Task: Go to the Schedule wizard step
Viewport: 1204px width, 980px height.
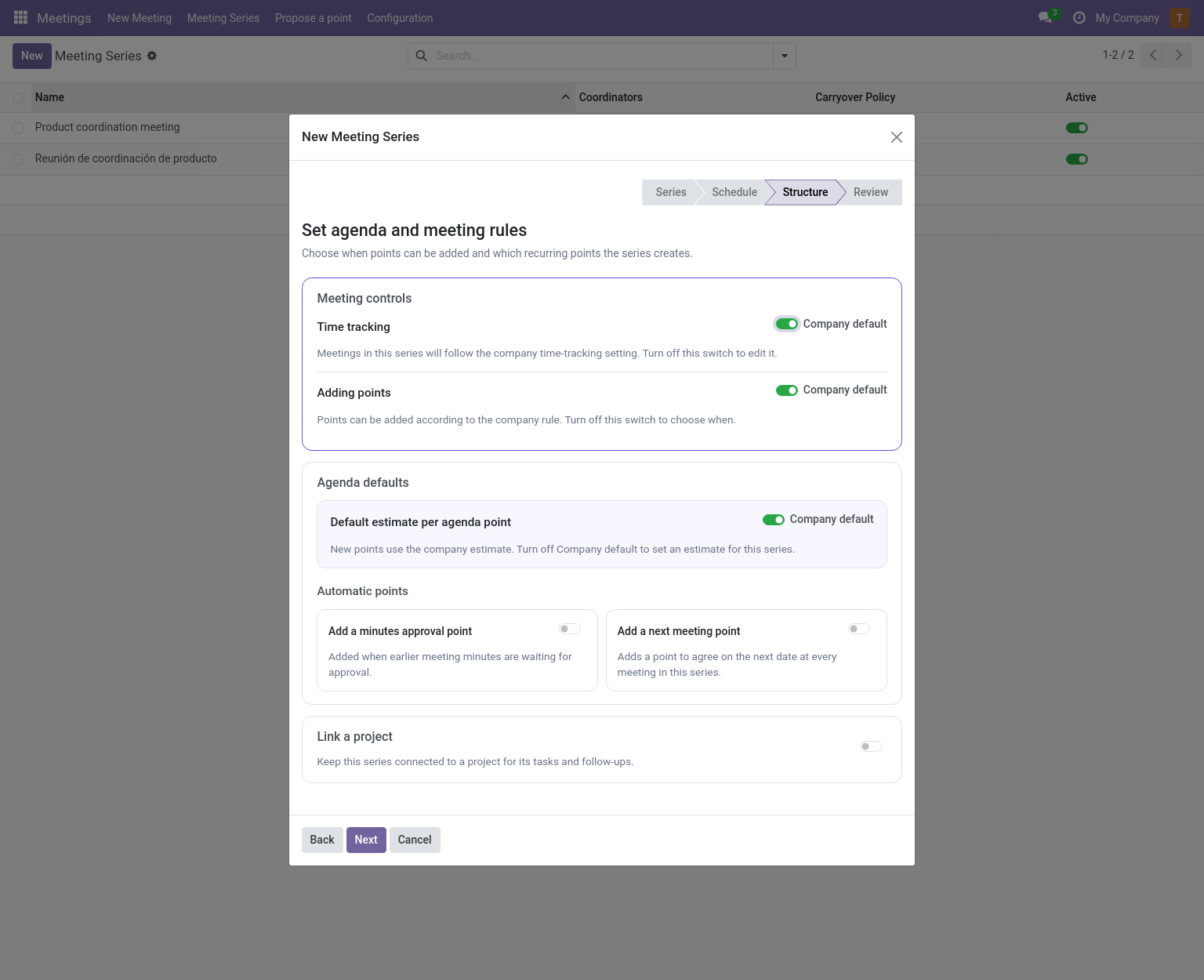Action: [x=734, y=192]
